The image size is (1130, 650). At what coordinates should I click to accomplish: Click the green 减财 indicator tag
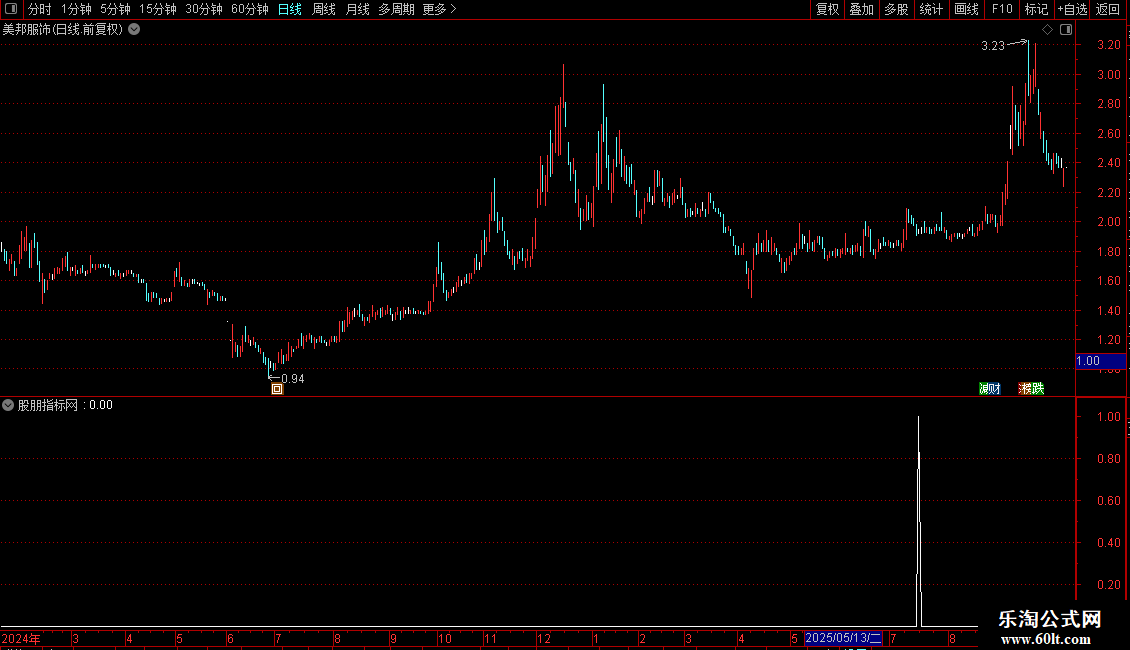click(989, 388)
